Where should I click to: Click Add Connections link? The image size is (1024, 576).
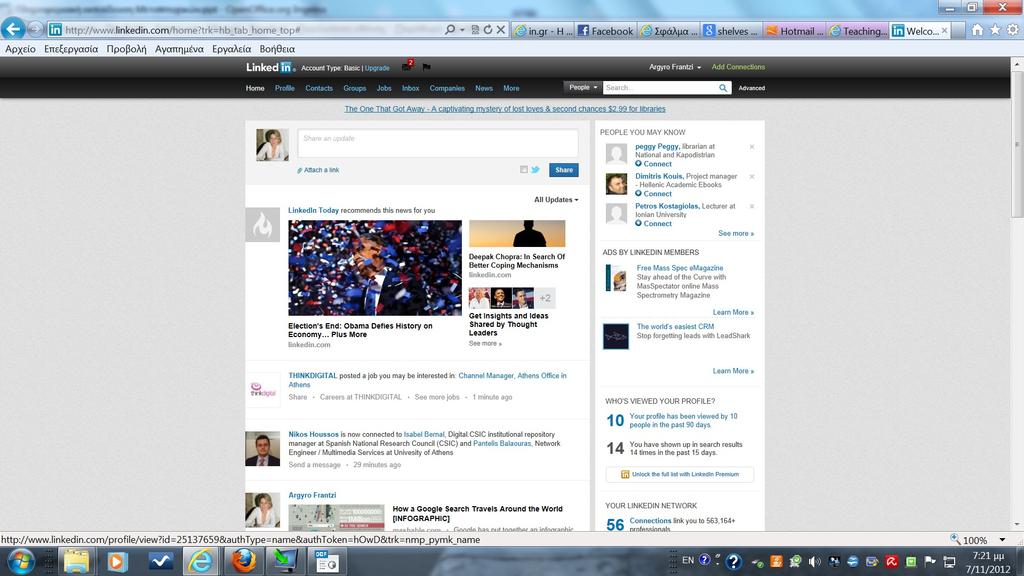(x=738, y=67)
